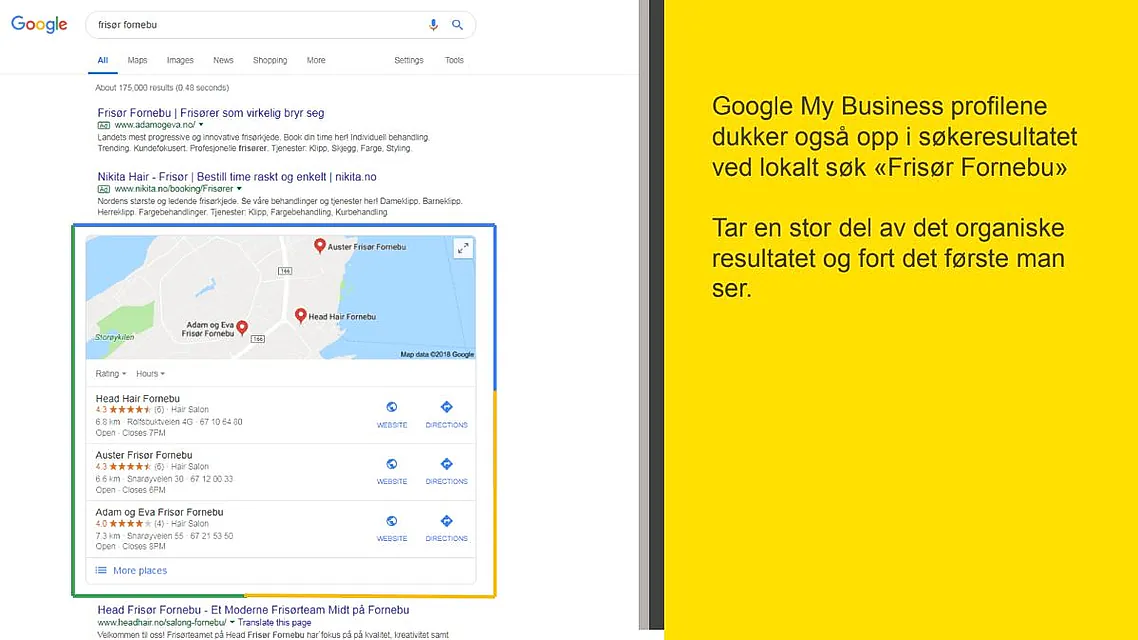Image resolution: width=1138 pixels, height=640 pixels.
Task: Click the Adam og Eva Frisør map pin
Action: click(242, 328)
